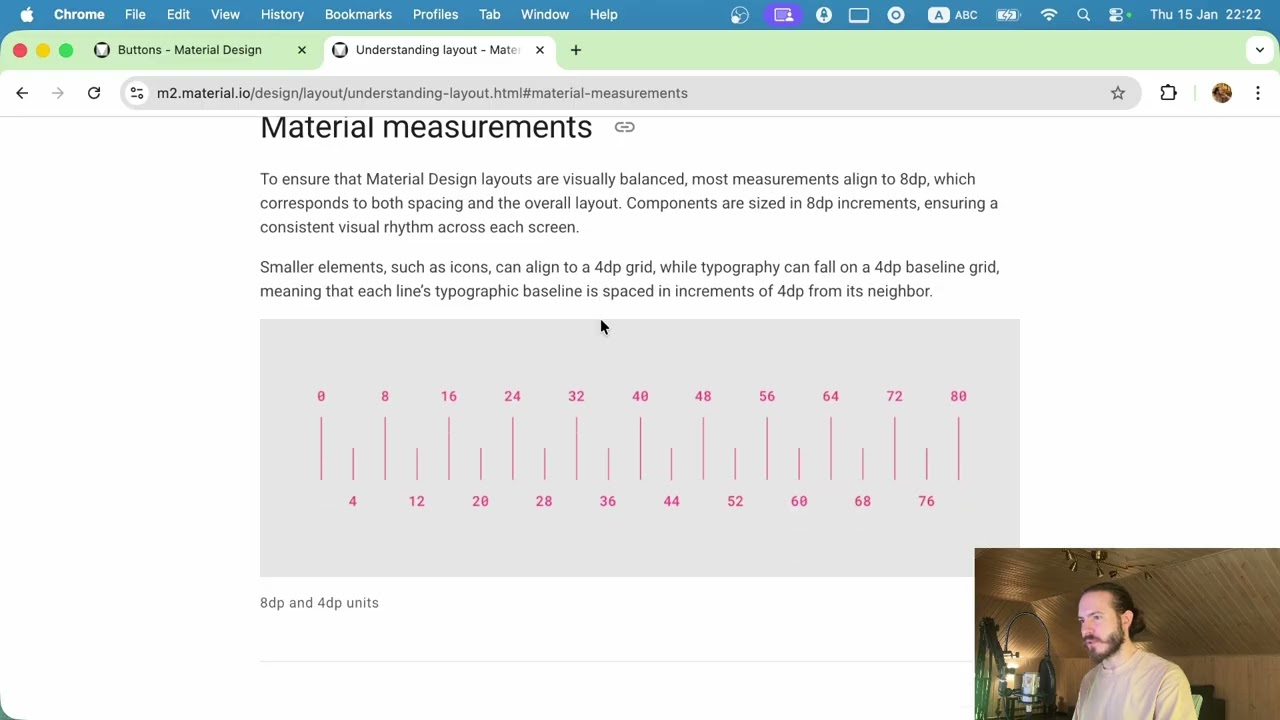The height and width of the screenshot is (720, 1280).
Task: Open a new tab with the plus button
Action: (x=575, y=50)
